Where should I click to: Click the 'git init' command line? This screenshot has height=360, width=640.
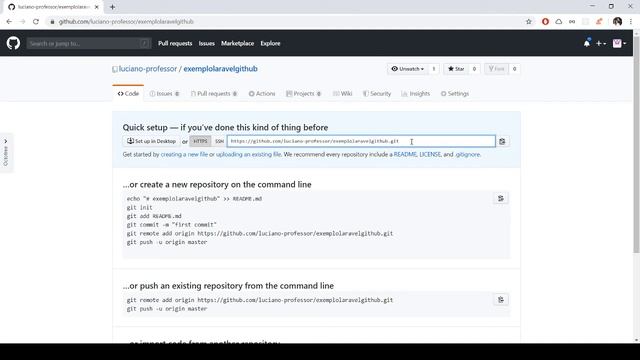click(x=139, y=207)
